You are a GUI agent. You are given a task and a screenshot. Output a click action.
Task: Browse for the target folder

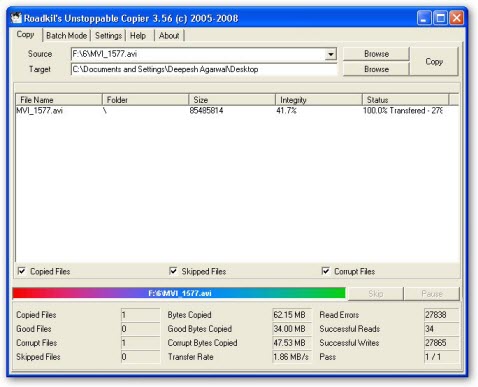pyautogui.click(x=376, y=69)
